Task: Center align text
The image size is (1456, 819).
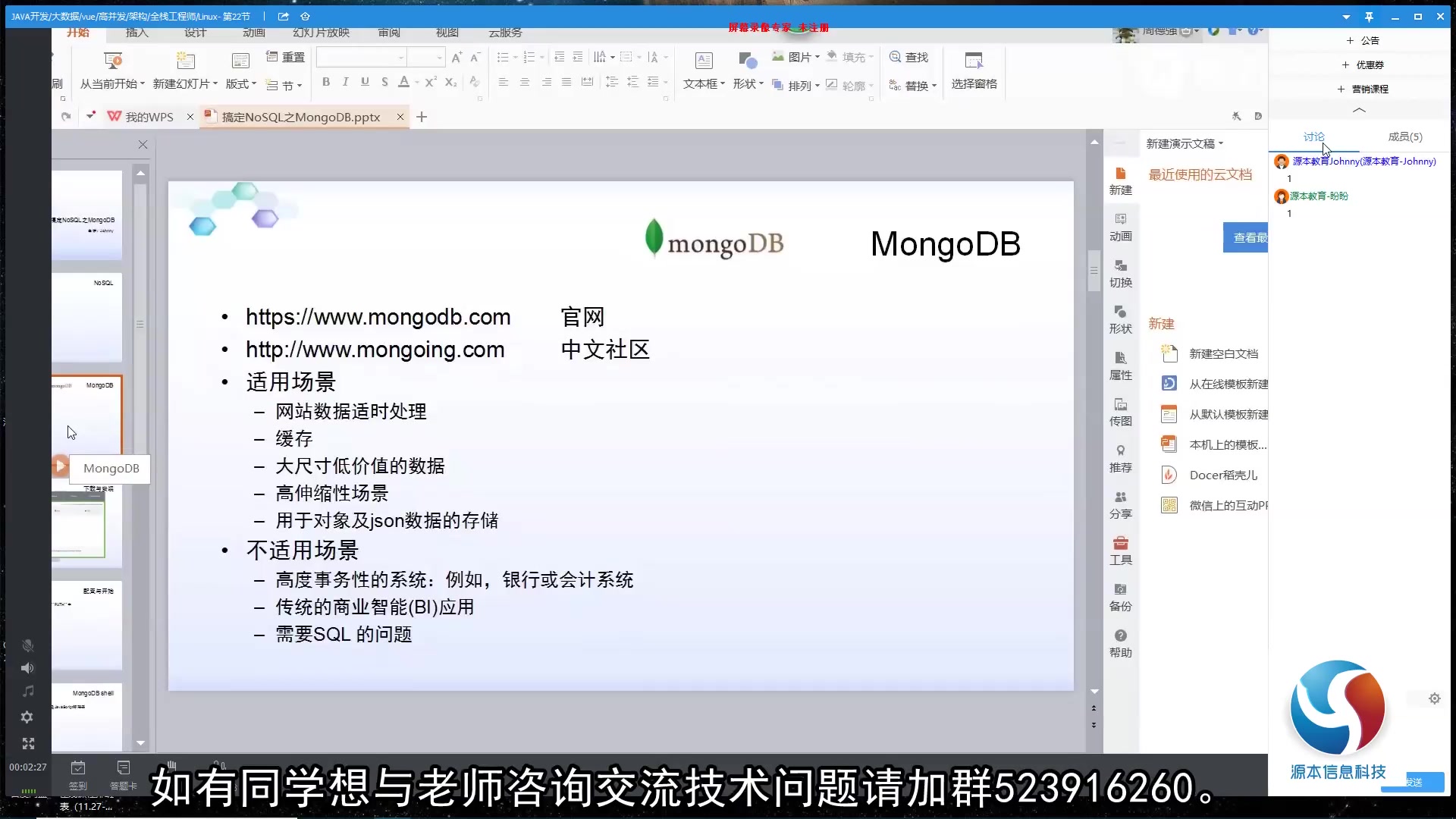Action: [x=525, y=82]
